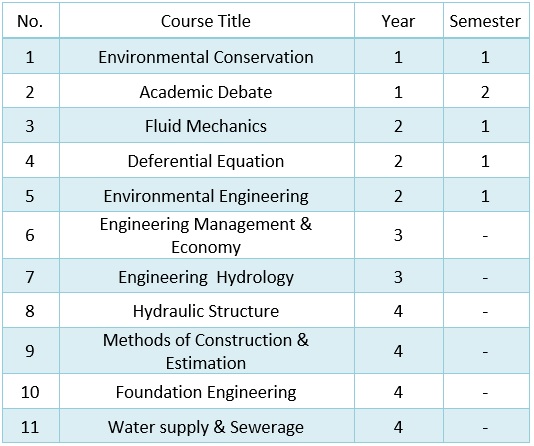Select the Environmental Engineering cell

(x=206, y=195)
